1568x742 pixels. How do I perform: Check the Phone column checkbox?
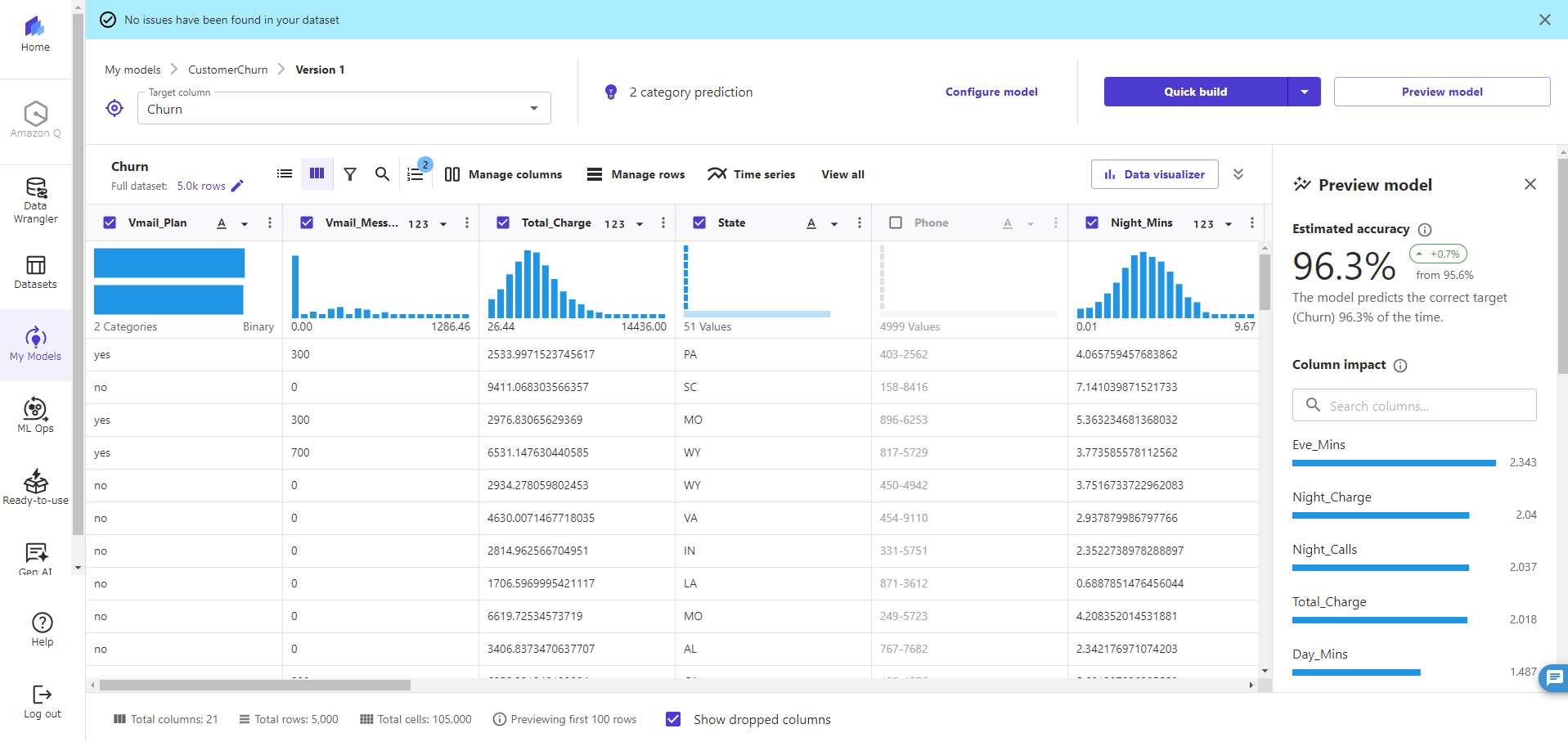tap(896, 223)
